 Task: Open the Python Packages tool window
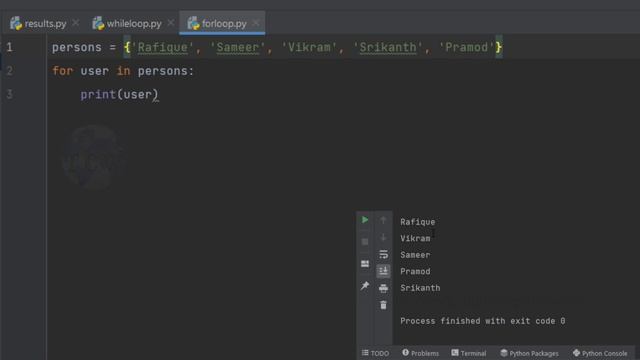click(x=529, y=353)
